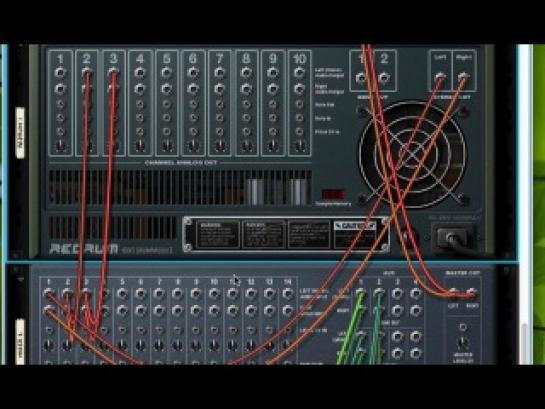Click Redrum channel 10 right audio output jack
This screenshot has width=545, height=409.
[x=299, y=89]
